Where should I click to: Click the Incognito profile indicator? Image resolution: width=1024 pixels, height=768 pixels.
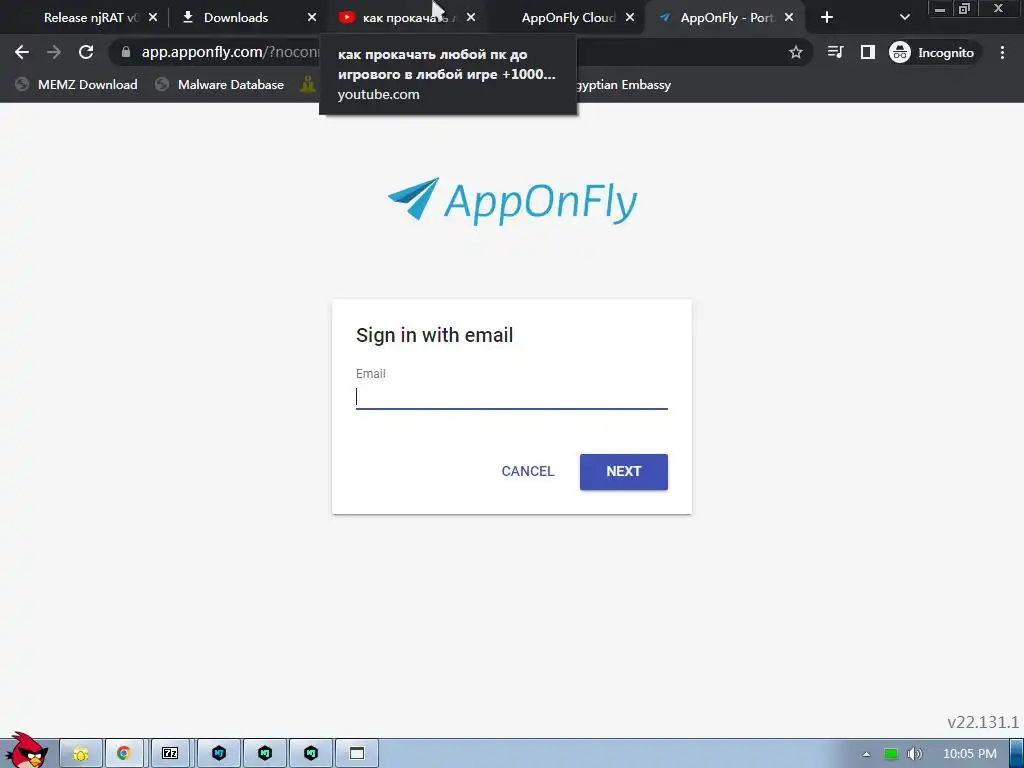tap(933, 52)
